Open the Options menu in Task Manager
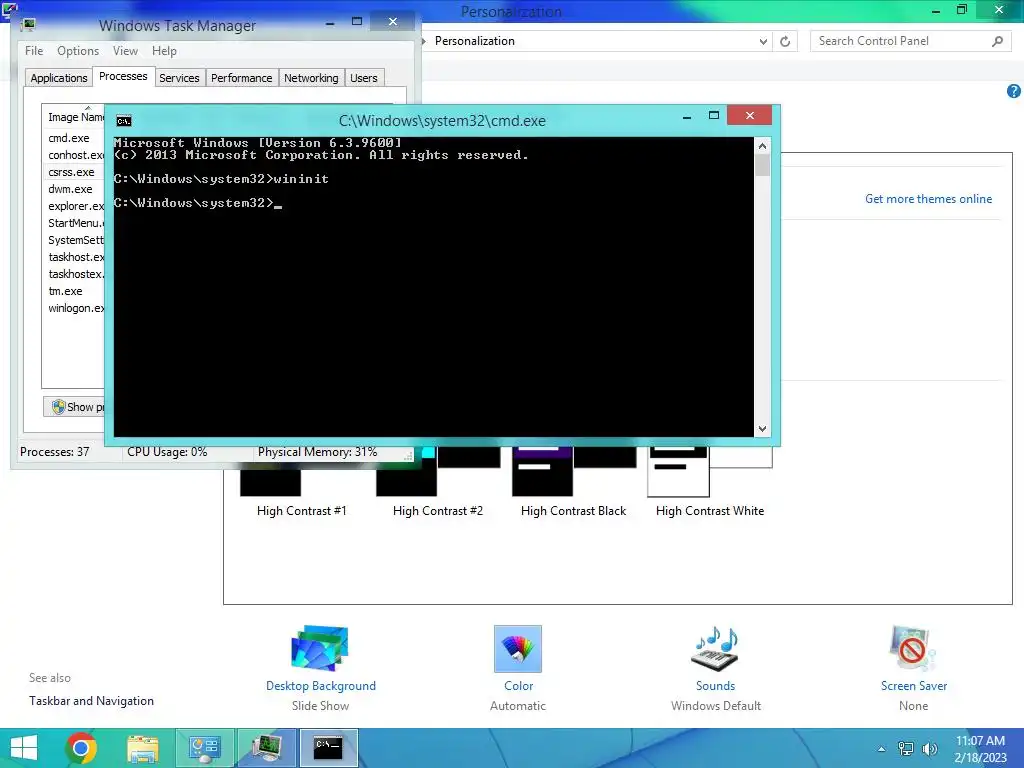The image size is (1024, 768). (78, 51)
